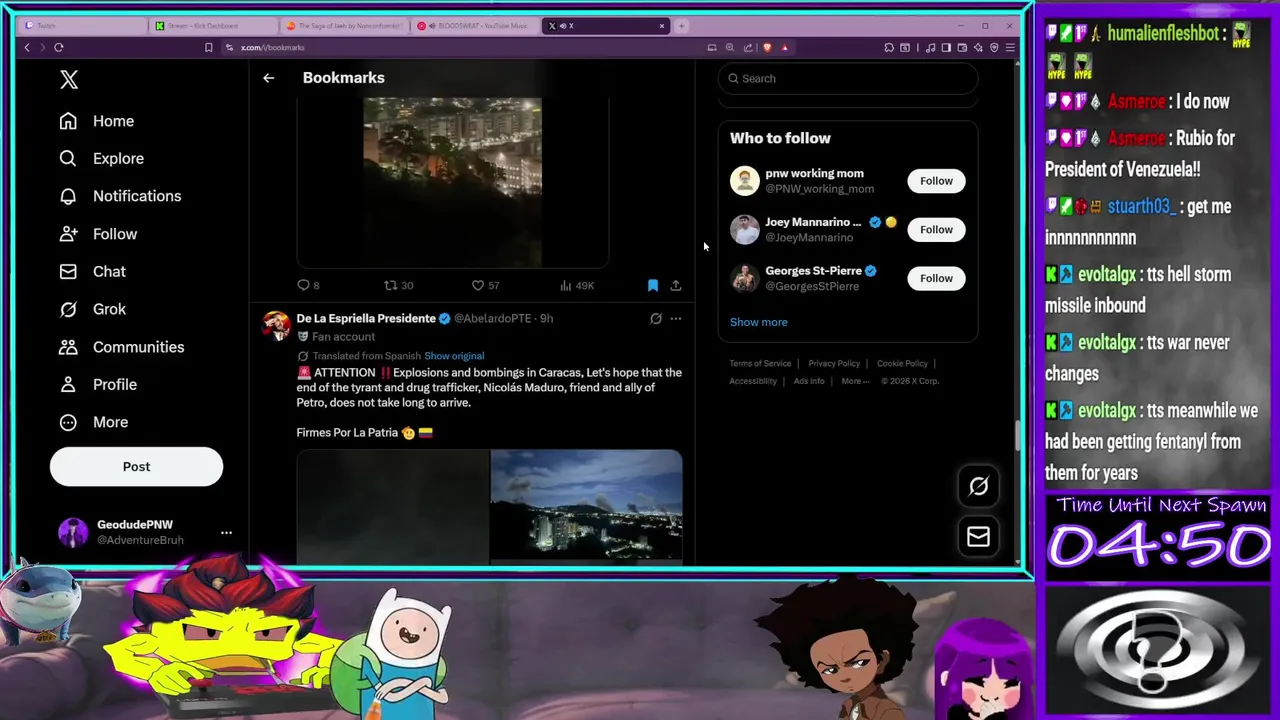
Task: Click @AbelardoPTE handle text
Action: pos(493,318)
